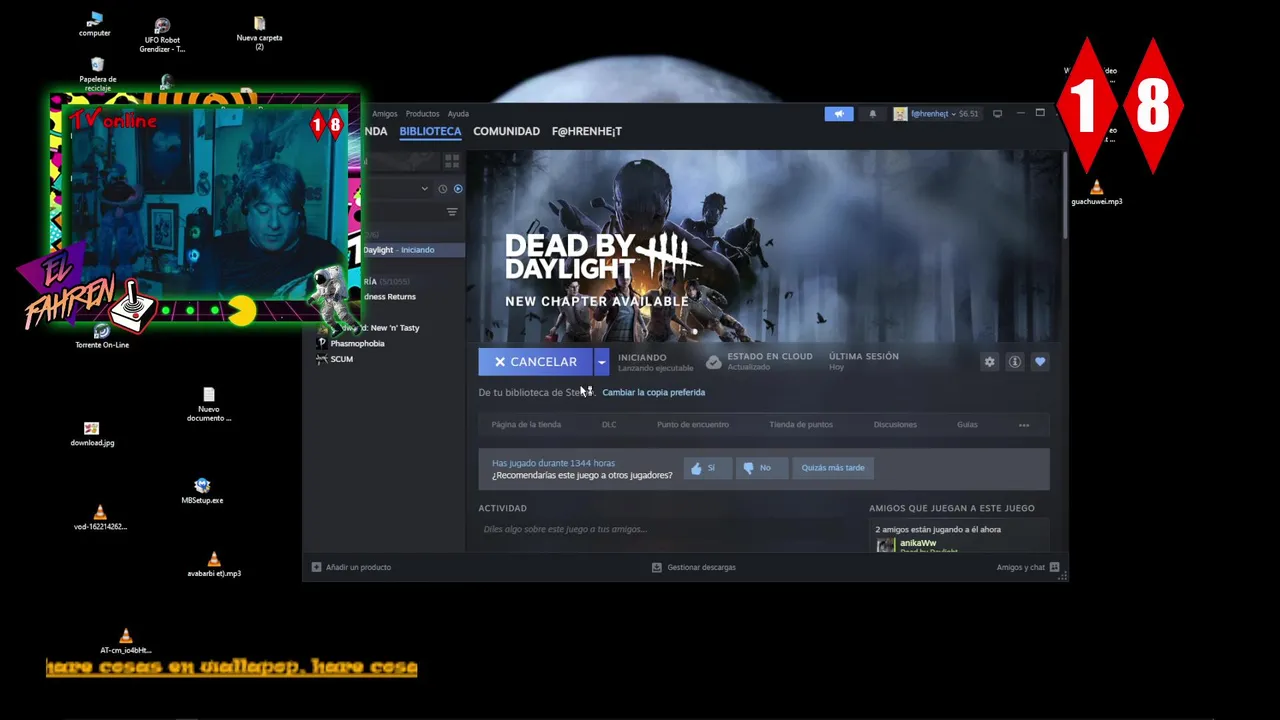Open Ayuda menu

point(458,114)
